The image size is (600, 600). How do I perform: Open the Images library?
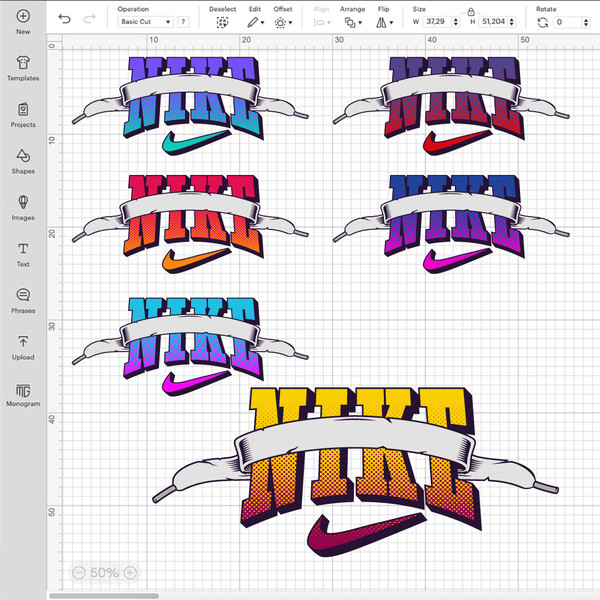[23, 208]
